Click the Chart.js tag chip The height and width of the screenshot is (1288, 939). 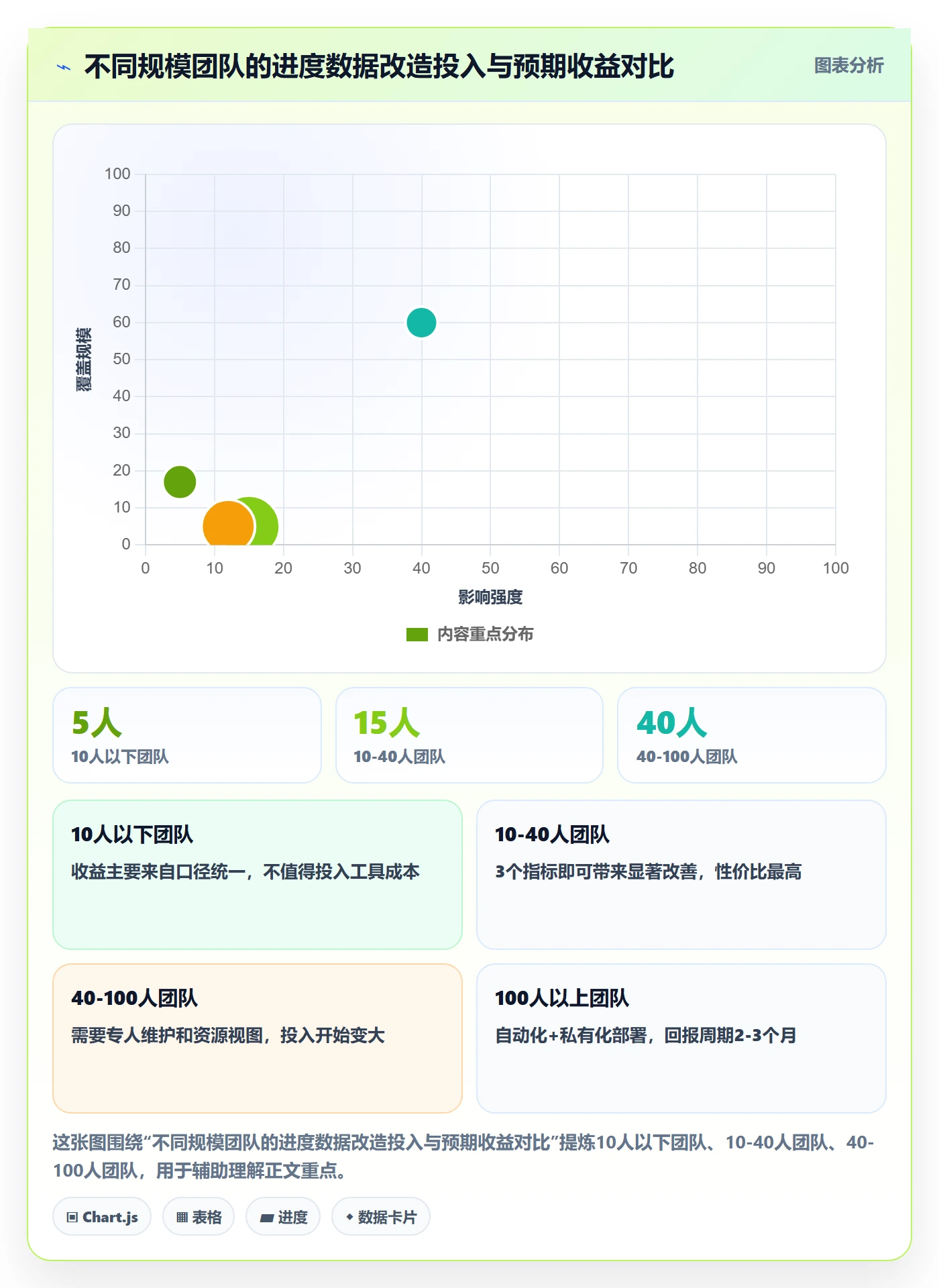102,1217
